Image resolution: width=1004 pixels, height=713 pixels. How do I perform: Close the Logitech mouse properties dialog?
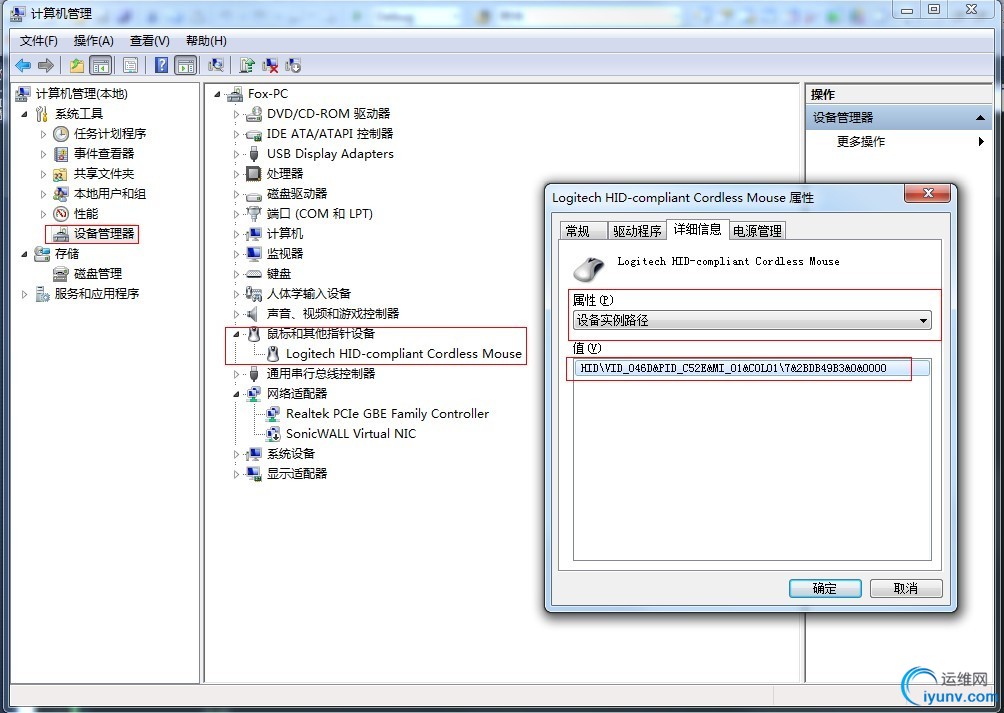[x=928, y=193]
